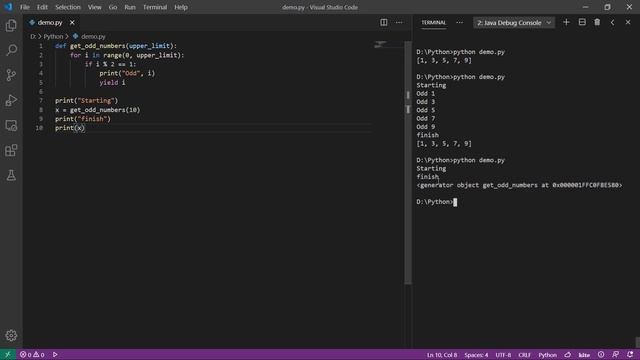Image resolution: width=640 pixels, height=360 pixels.
Task: Click the cloud icon in status bar
Action: [x=568, y=355]
